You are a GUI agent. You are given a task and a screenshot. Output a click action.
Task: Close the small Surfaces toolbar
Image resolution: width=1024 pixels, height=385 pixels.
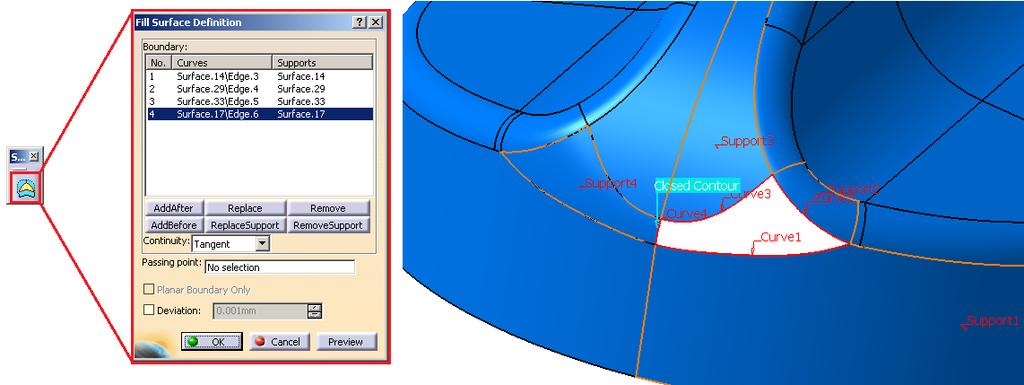34,157
